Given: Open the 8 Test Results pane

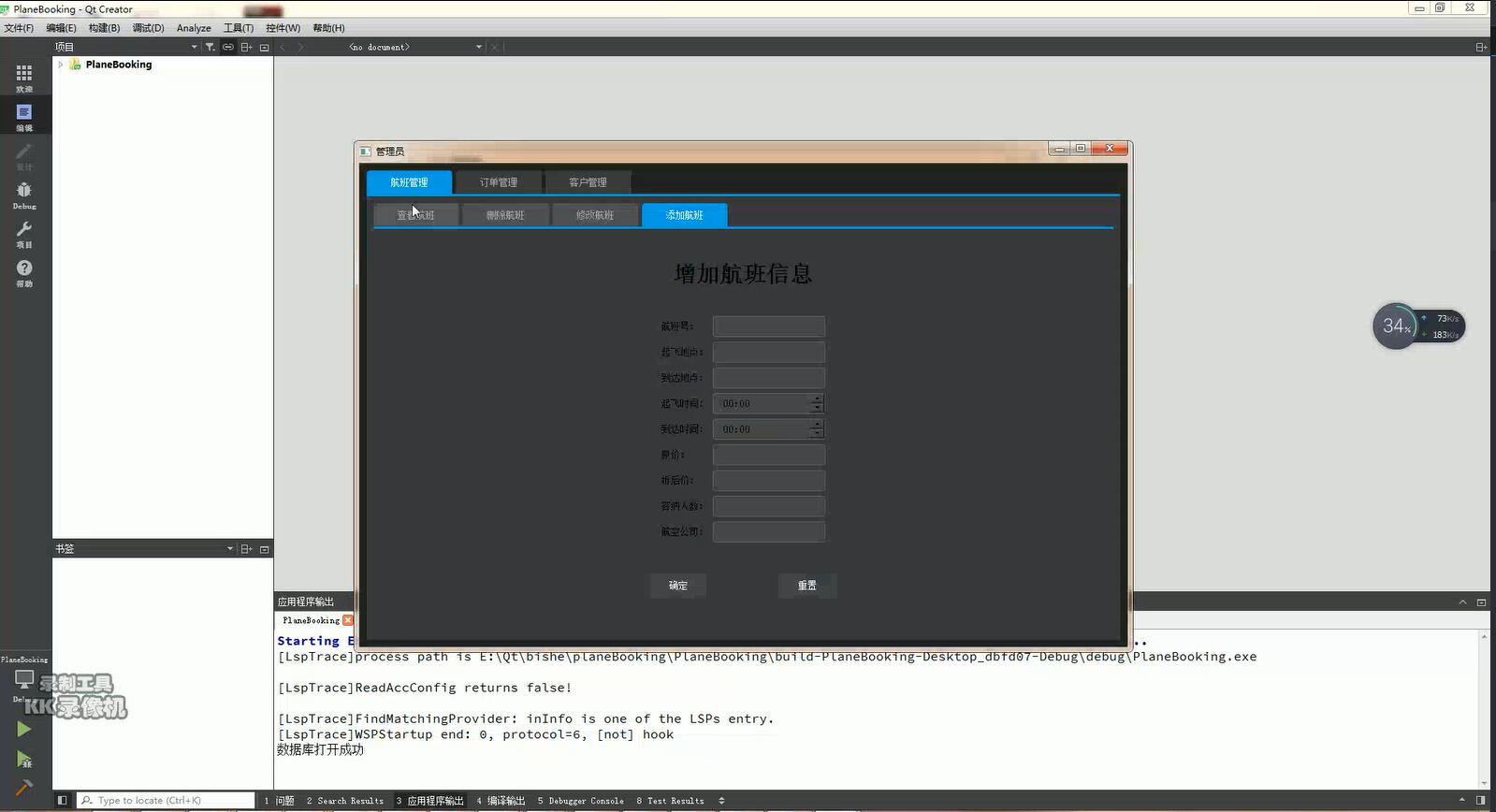Looking at the screenshot, I should point(670,801).
